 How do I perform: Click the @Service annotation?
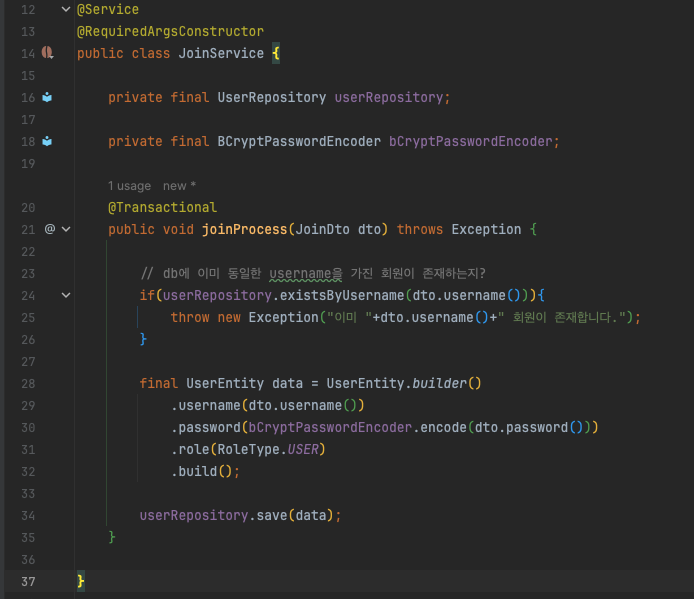click(108, 9)
